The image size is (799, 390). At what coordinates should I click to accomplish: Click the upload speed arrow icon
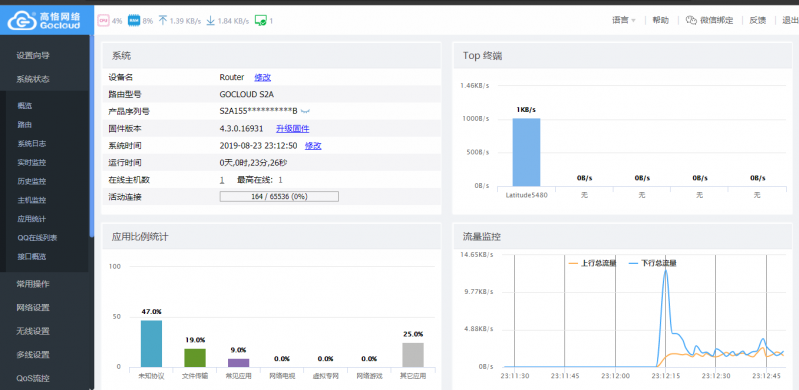pos(163,21)
